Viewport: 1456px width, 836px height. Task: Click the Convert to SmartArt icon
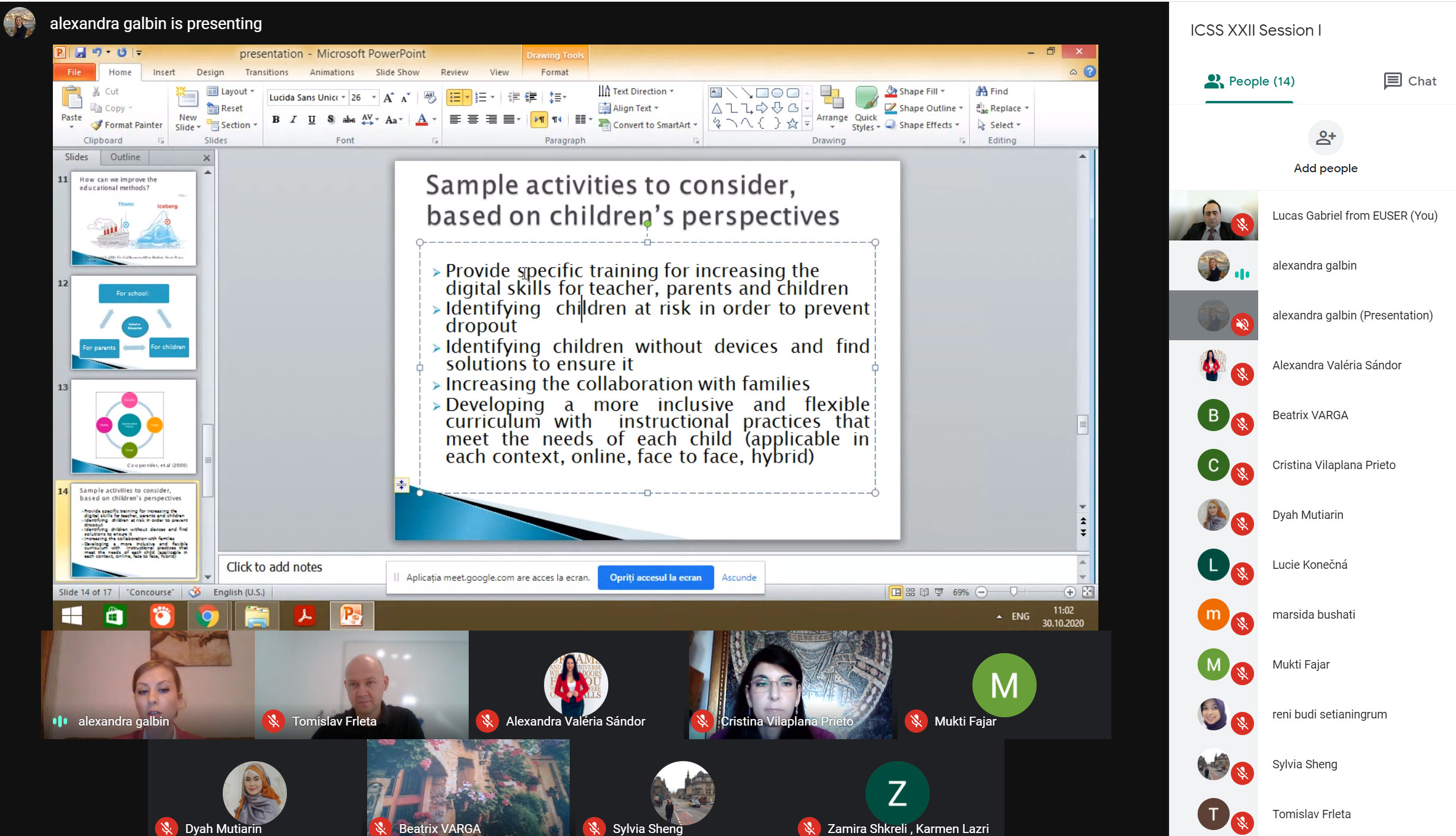pos(604,125)
